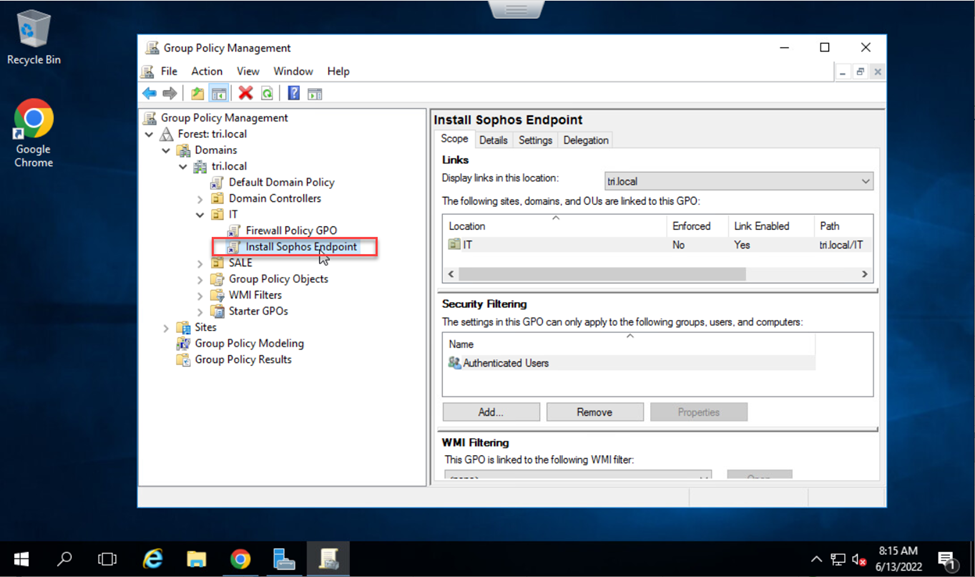Screen dimensions: 975x577
Task: Click the muted volume tray icon
Action: (x=859, y=560)
